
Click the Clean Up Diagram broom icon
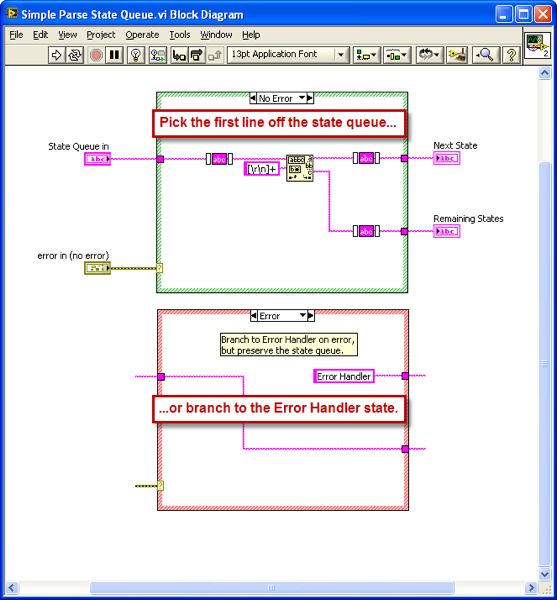[457, 55]
